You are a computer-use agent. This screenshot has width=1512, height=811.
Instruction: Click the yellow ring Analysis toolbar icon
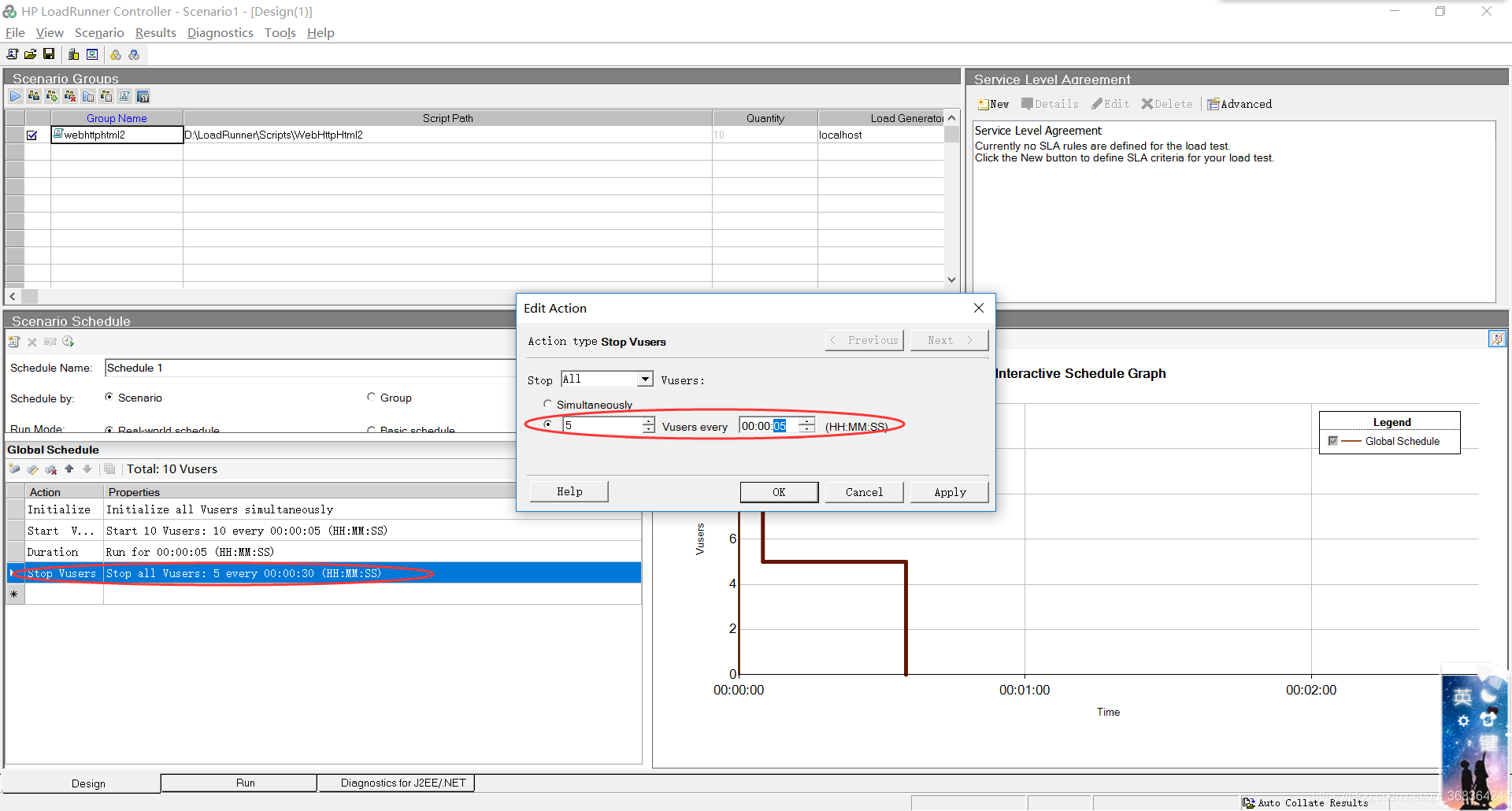(x=116, y=54)
